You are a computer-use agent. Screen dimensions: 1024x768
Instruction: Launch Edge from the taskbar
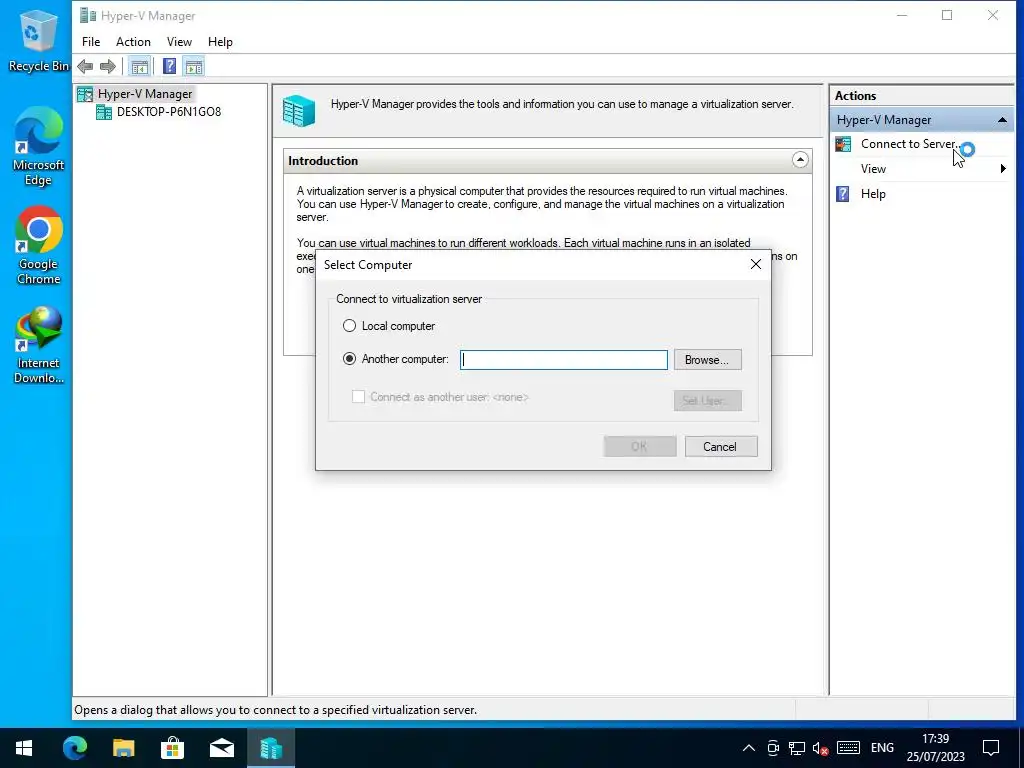(x=74, y=748)
